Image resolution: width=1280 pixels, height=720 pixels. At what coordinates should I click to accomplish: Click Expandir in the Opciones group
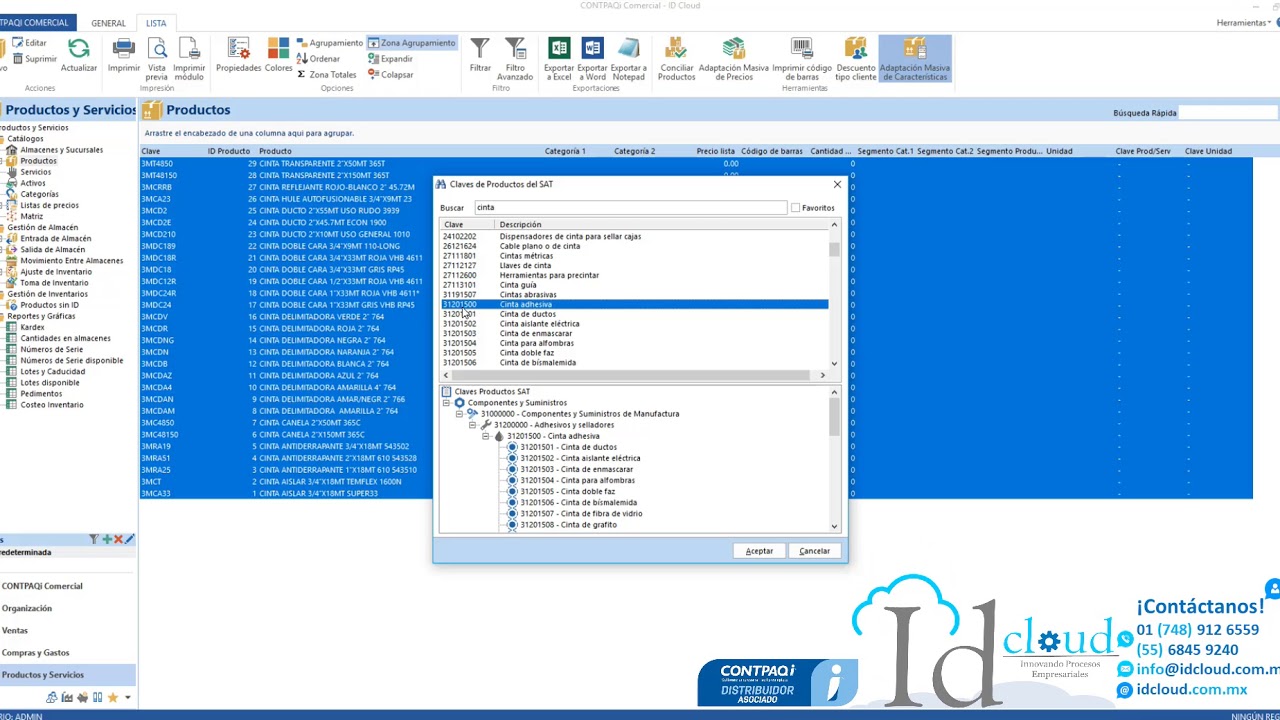coord(390,59)
